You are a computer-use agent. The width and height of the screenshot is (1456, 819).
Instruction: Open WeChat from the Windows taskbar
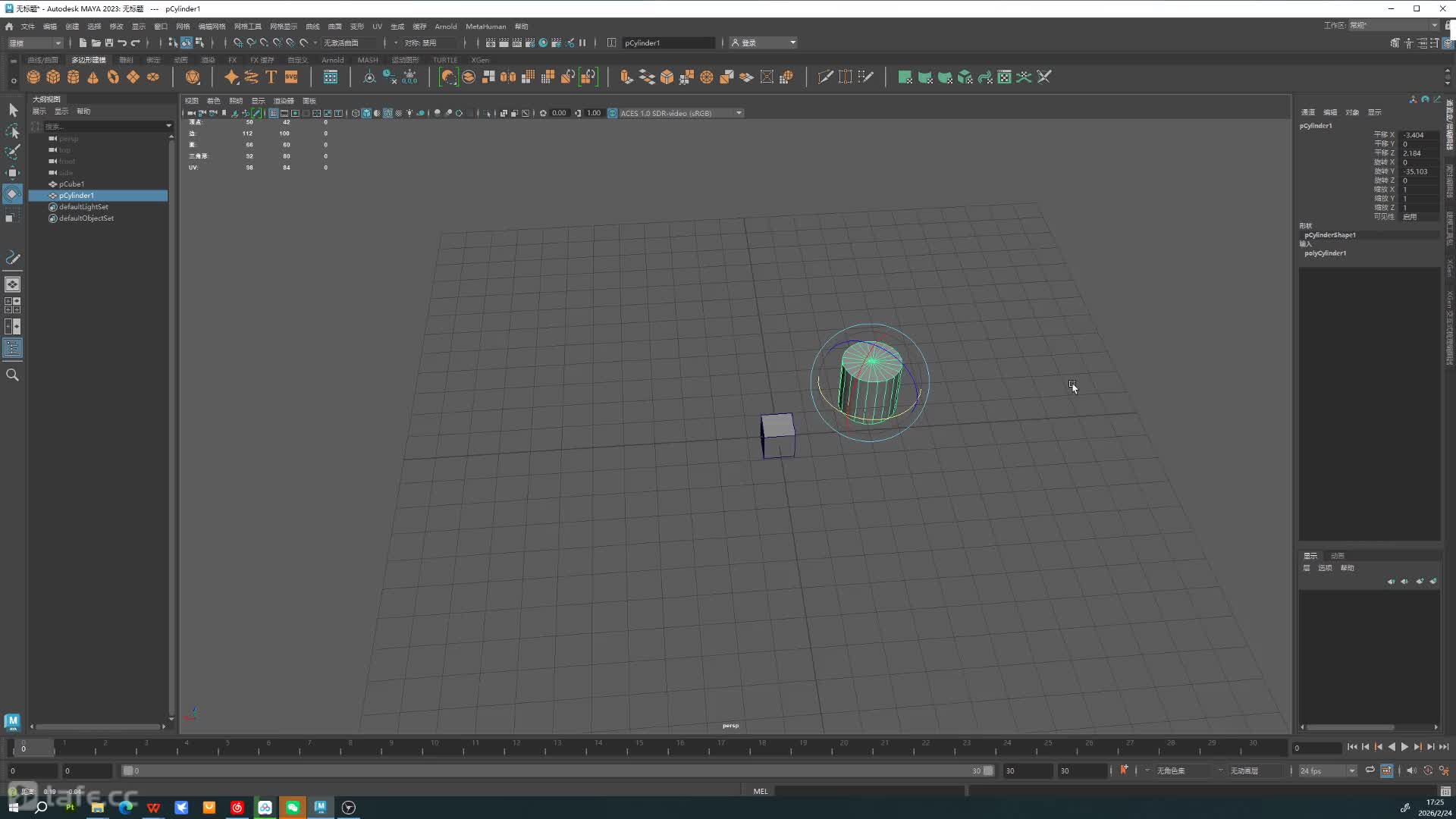(293, 807)
